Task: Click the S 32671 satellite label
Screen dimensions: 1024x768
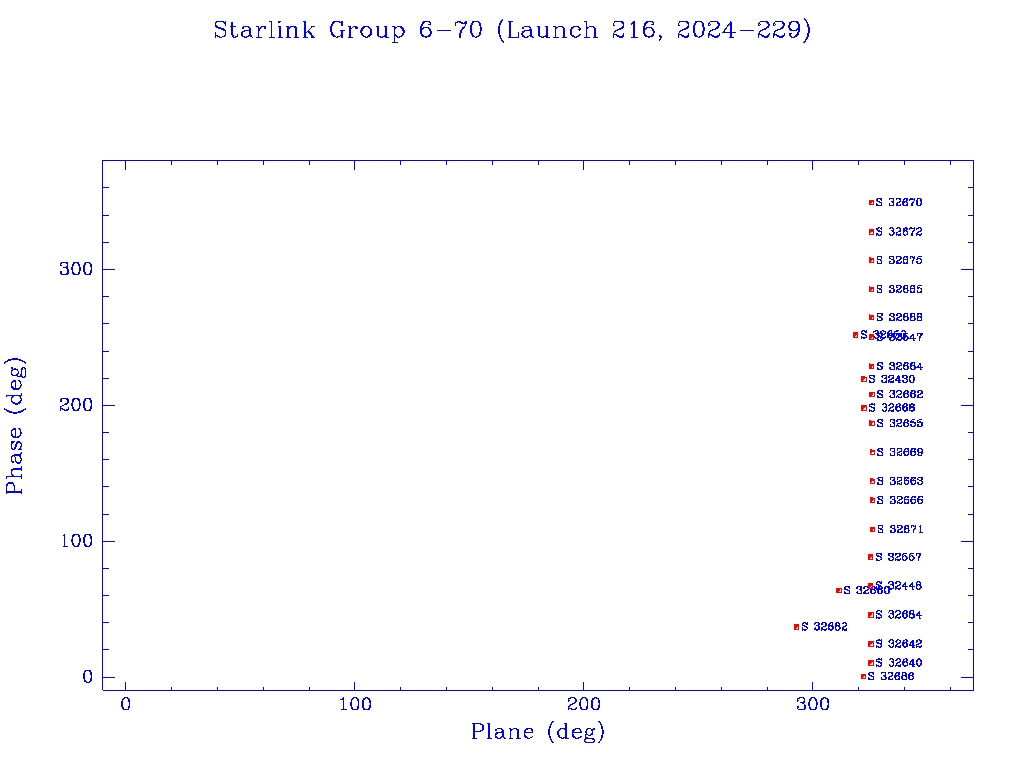Action: click(x=899, y=530)
